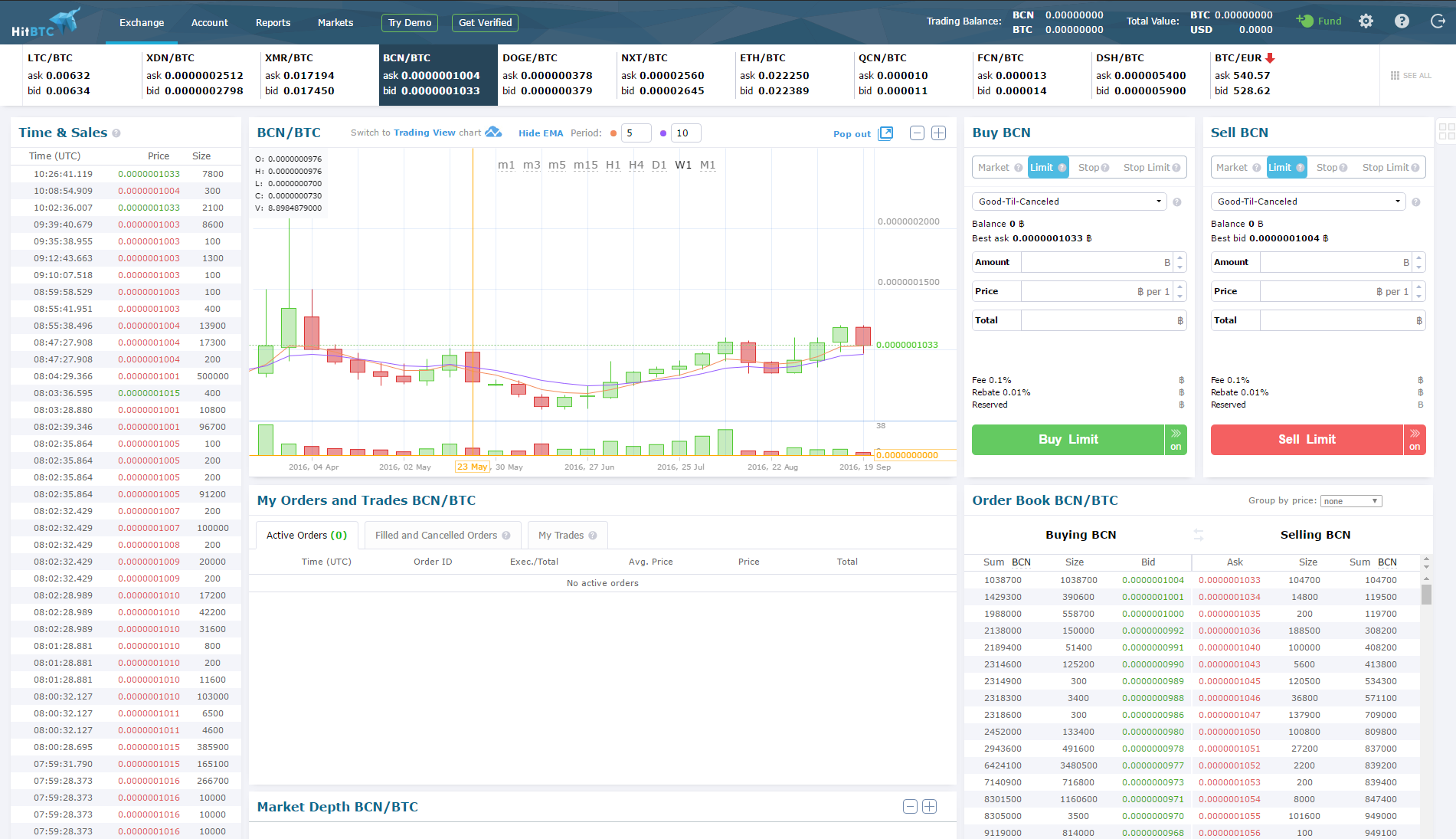The width and height of the screenshot is (1456, 839).
Task: Click the swap arrows in Order Book
Action: click(x=1199, y=535)
